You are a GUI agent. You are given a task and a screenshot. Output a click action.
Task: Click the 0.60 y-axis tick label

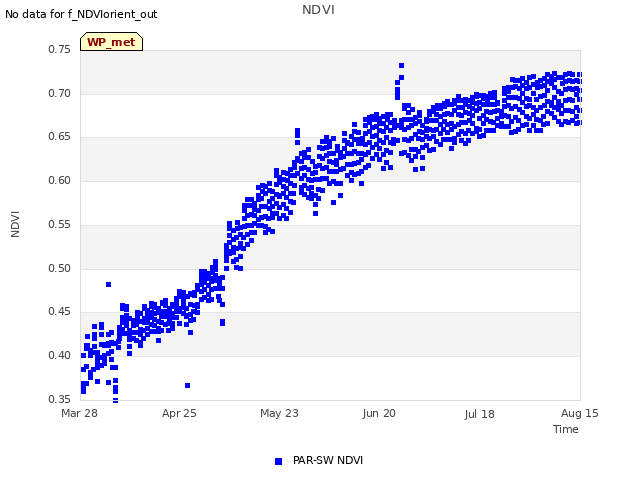[x=60, y=180]
